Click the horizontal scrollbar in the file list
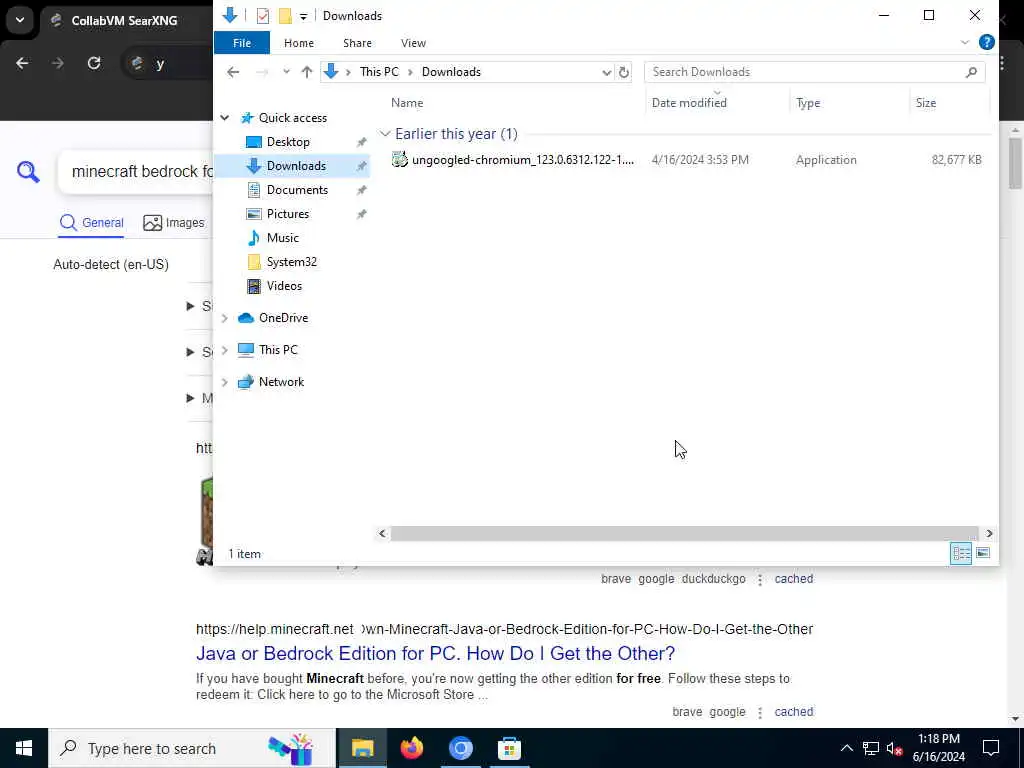 (684, 534)
